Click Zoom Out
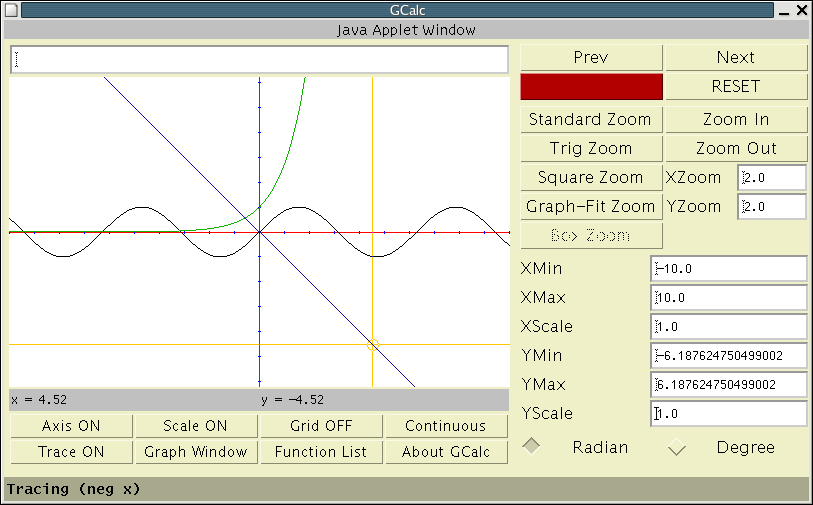 coord(736,148)
